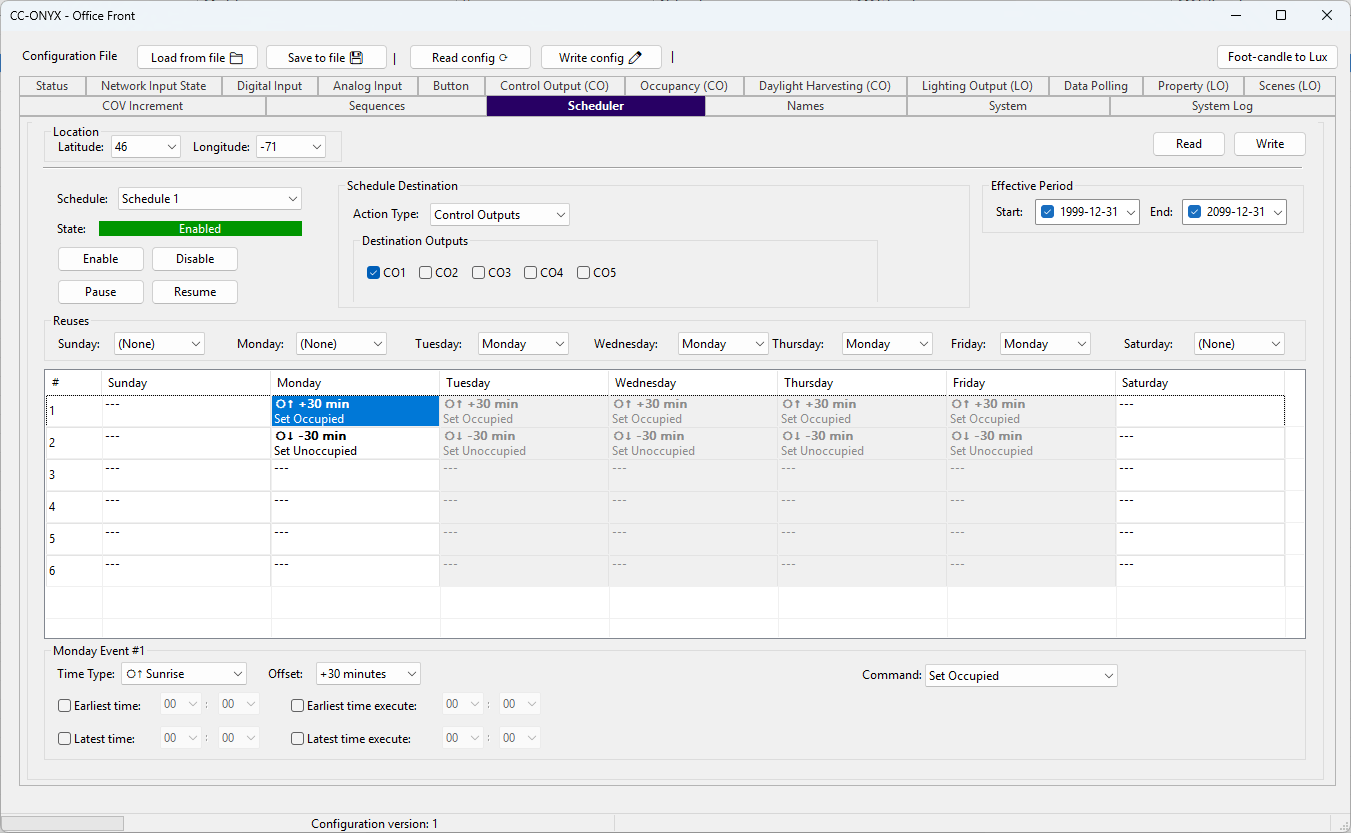Image resolution: width=1351 pixels, height=833 pixels.
Task: Click the scheduler Read button
Action: 1189,144
